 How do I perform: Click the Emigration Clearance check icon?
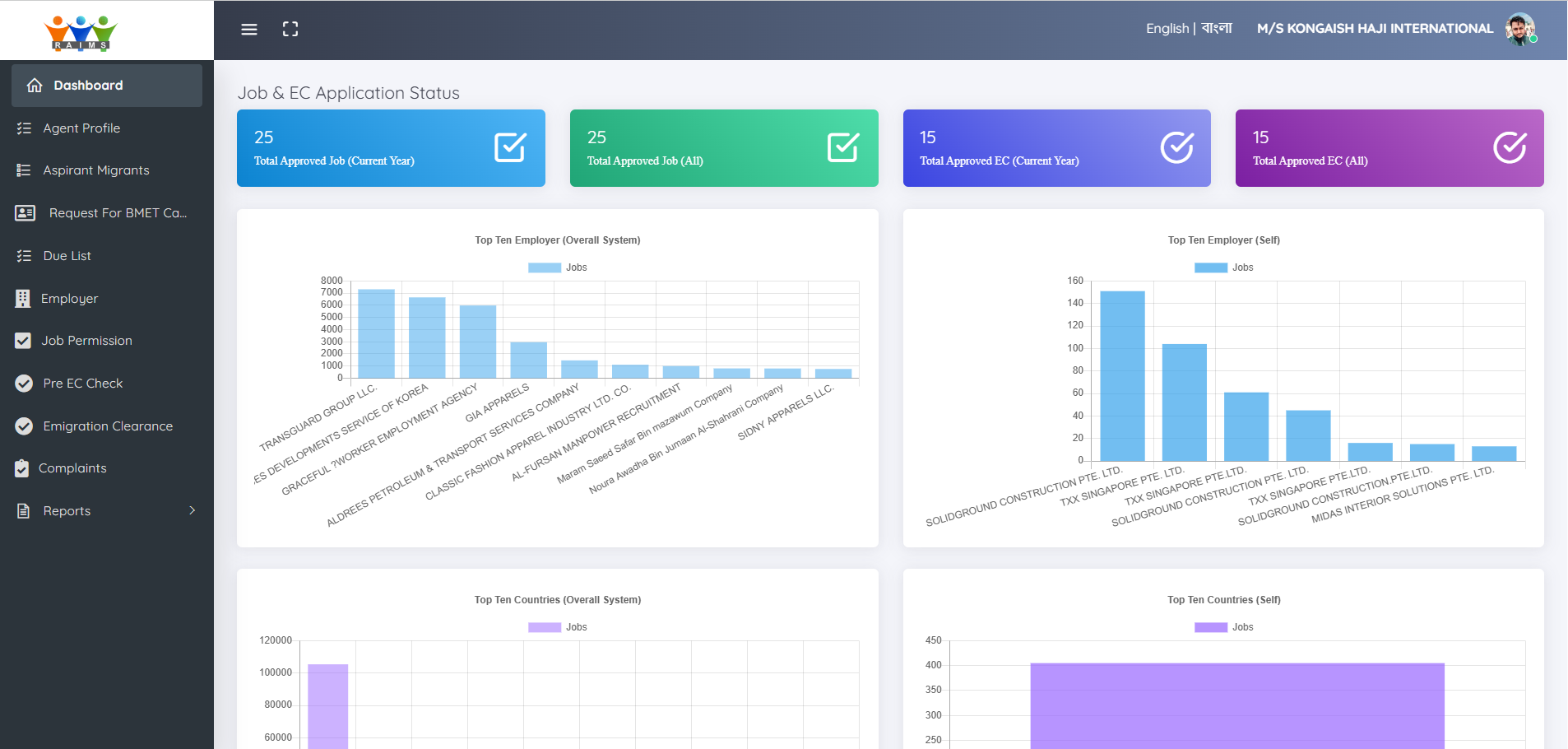coord(25,426)
